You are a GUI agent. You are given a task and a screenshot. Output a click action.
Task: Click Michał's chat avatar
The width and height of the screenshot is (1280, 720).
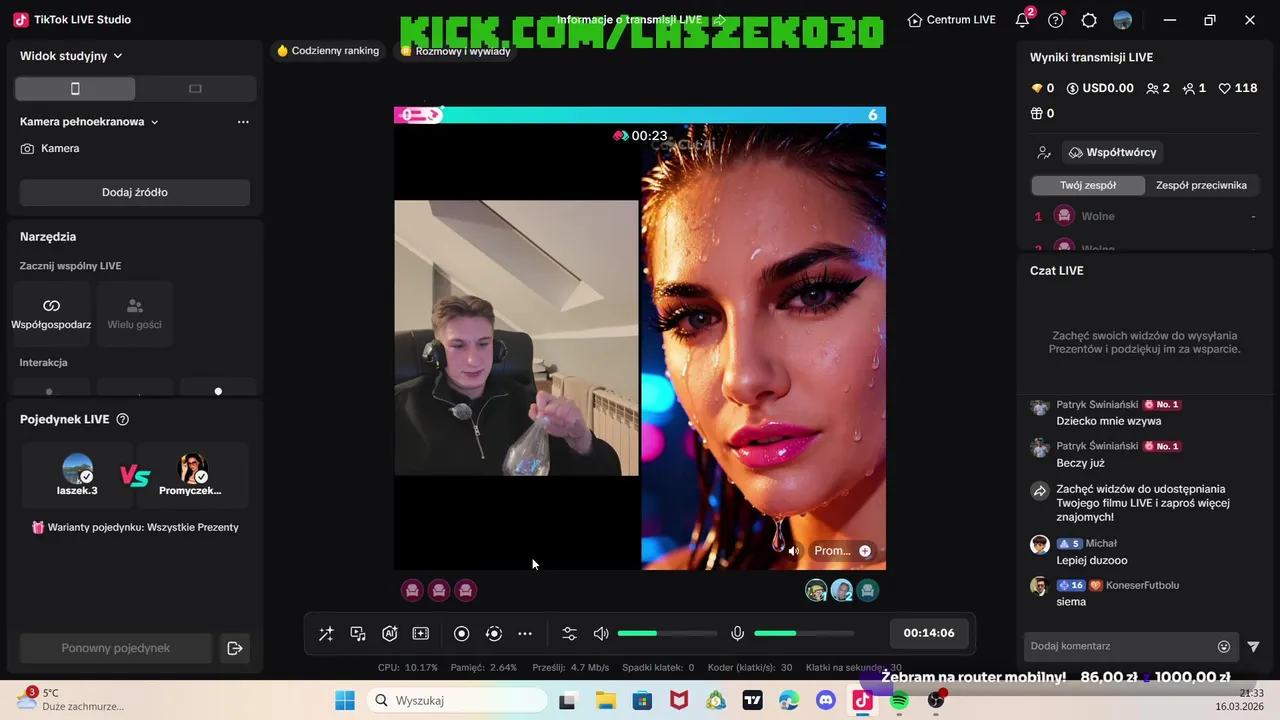pos(1040,544)
